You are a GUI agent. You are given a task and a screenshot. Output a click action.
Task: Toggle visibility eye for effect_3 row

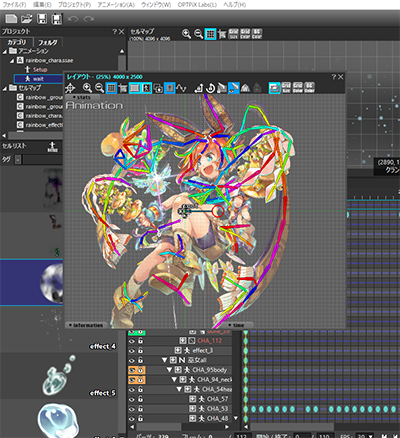click(132, 351)
